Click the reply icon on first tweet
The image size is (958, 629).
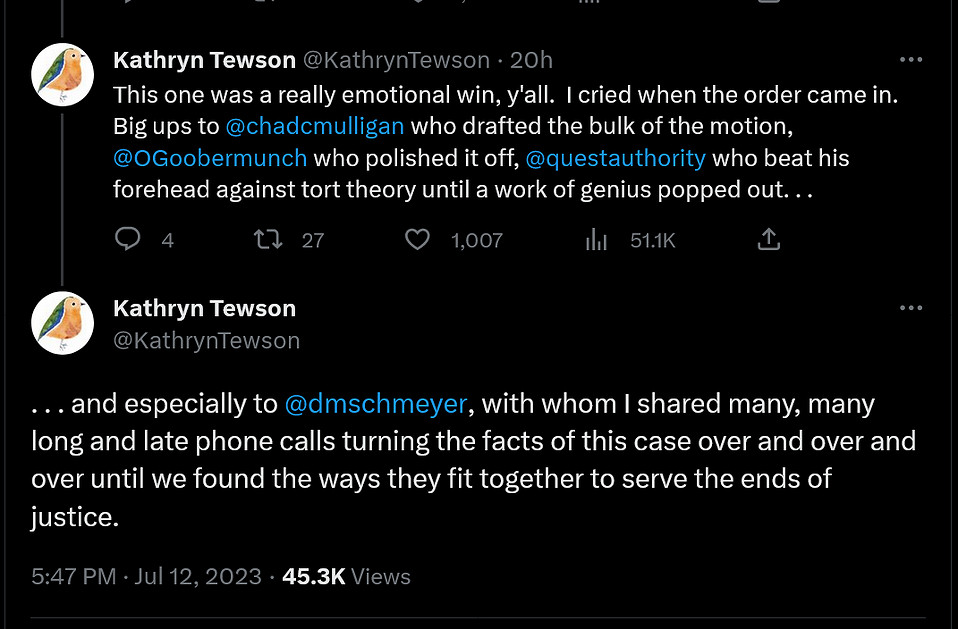click(127, 240)
